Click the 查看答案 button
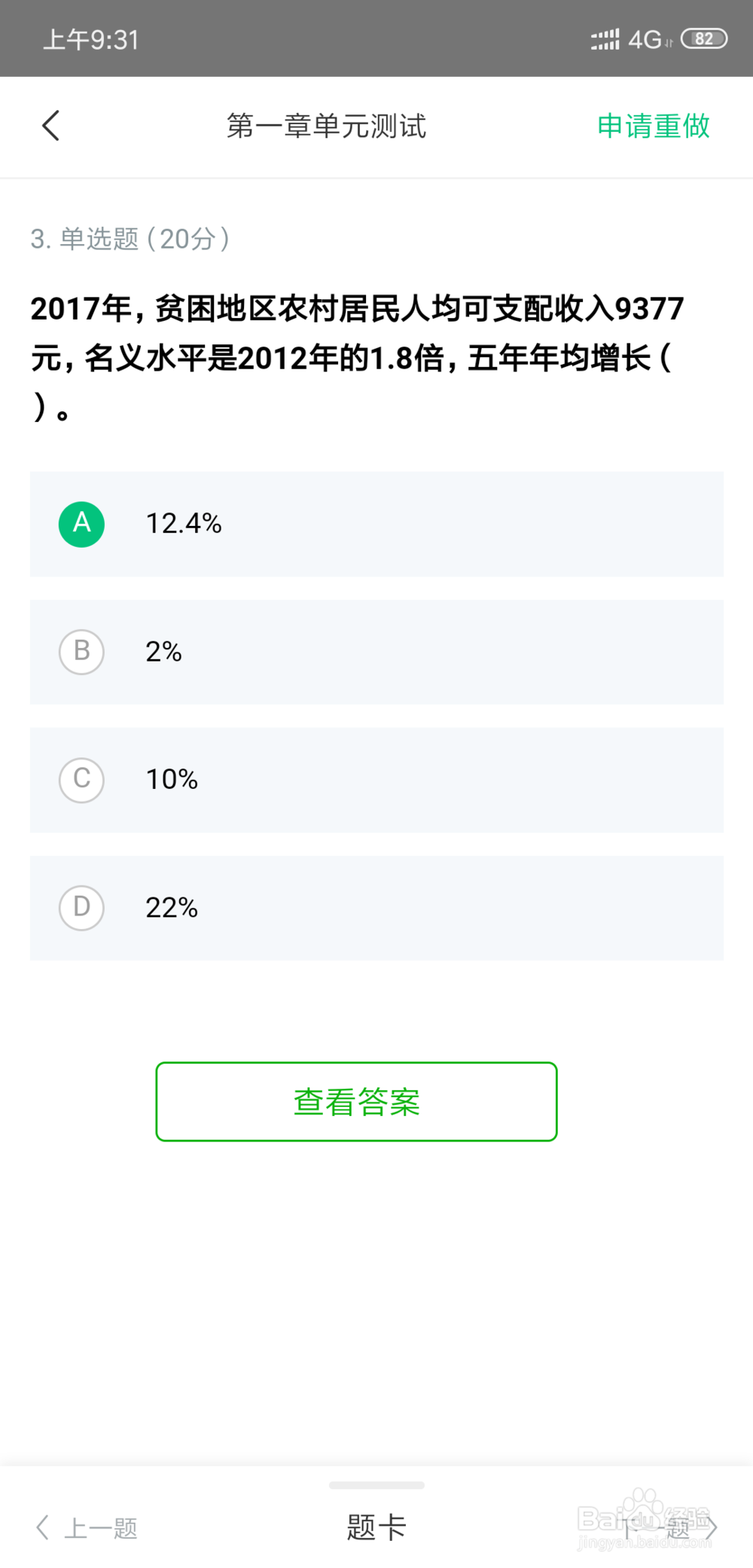The height and width of the screenshot is (1568, 753). (x=356, y=1102)
